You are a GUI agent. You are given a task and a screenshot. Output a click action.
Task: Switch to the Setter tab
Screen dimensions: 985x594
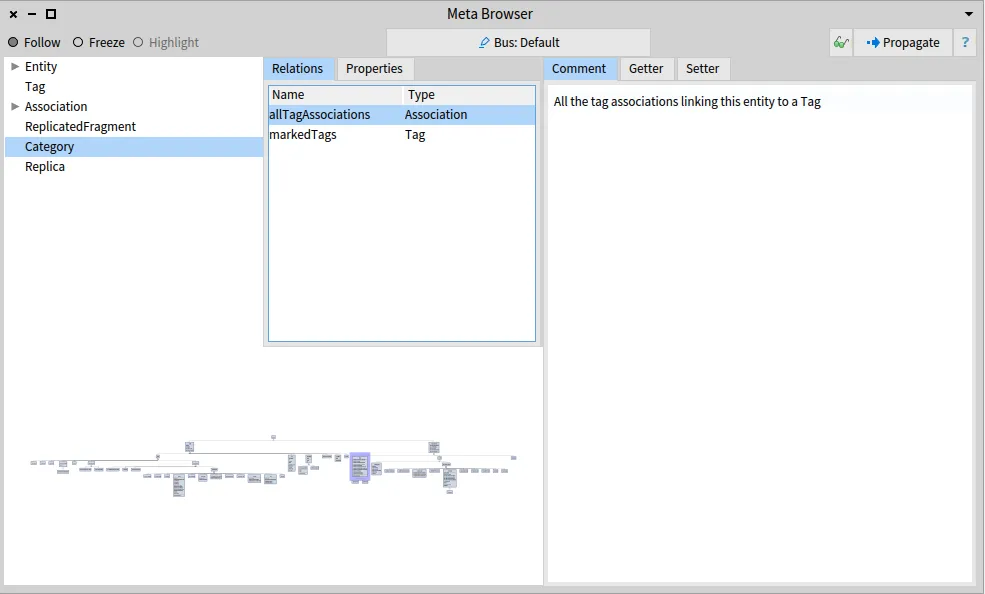pyautogui.click(x=702, y=68)
